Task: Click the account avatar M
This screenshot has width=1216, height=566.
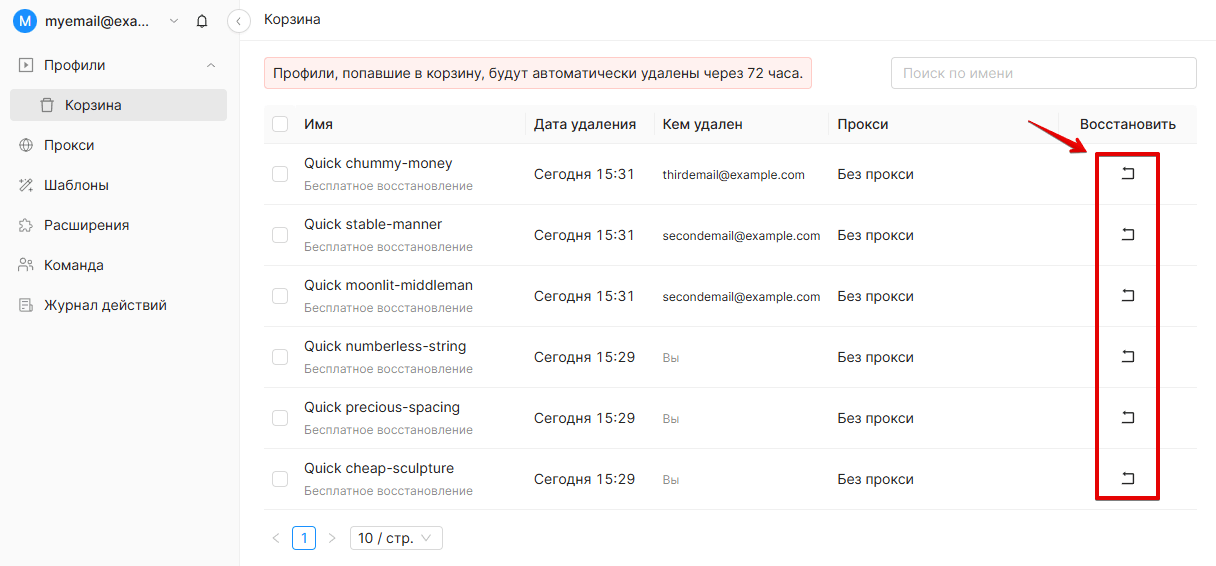Action: point(25,21)
